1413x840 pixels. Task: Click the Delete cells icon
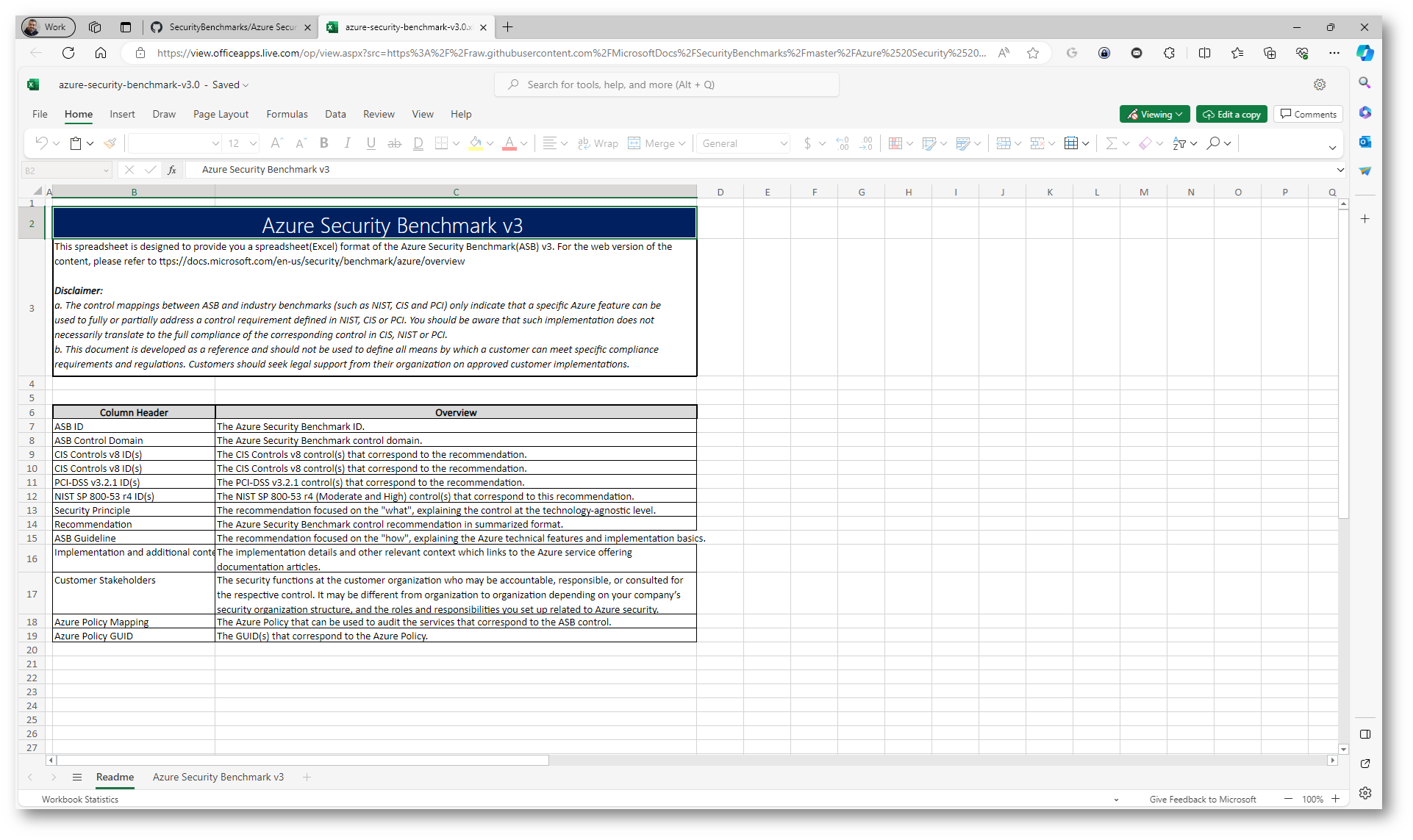pos(1037,143)
